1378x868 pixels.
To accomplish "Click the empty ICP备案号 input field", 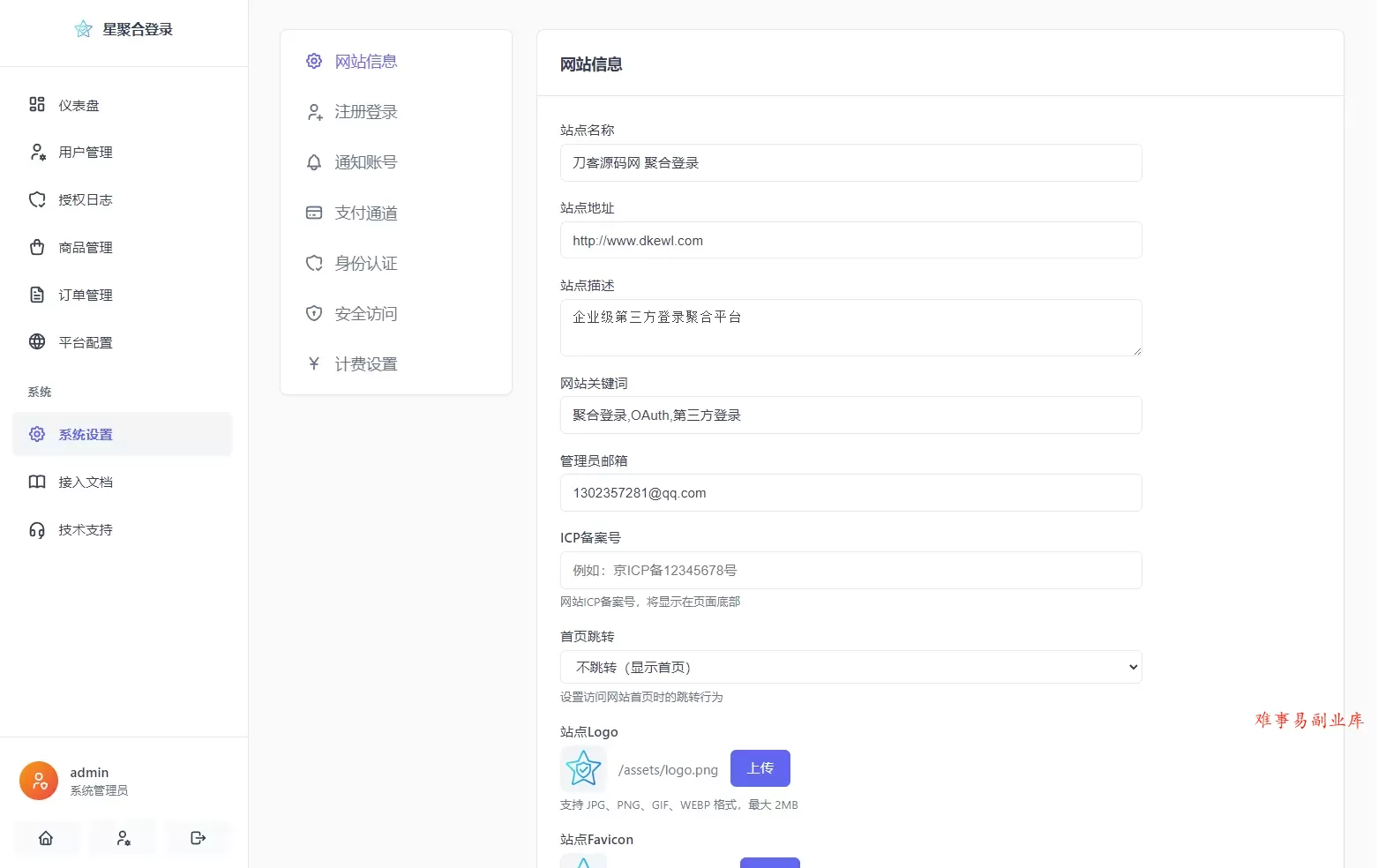I will (851, 570).
